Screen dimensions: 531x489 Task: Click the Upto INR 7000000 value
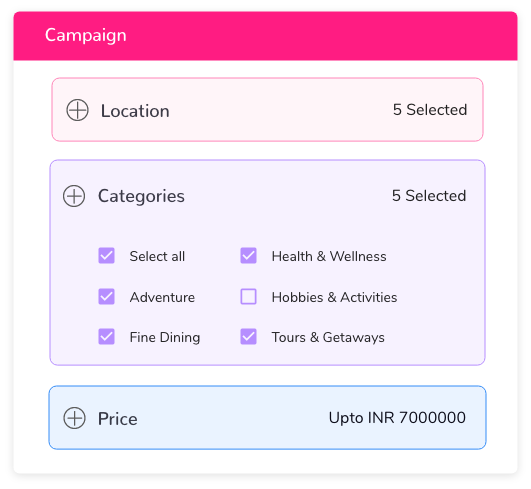(397, 418)
